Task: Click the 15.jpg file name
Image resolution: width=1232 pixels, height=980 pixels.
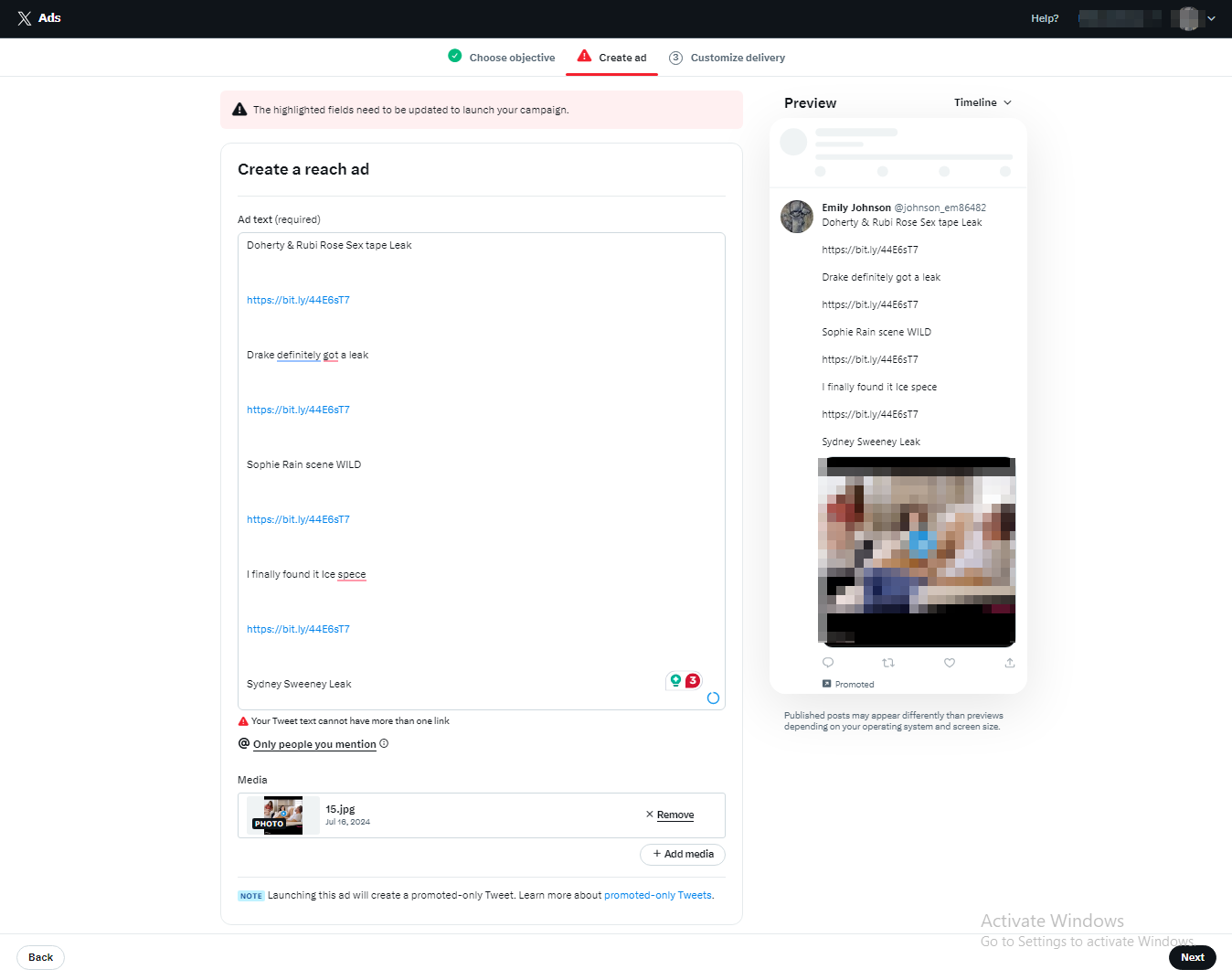Action: click(340, 809)
